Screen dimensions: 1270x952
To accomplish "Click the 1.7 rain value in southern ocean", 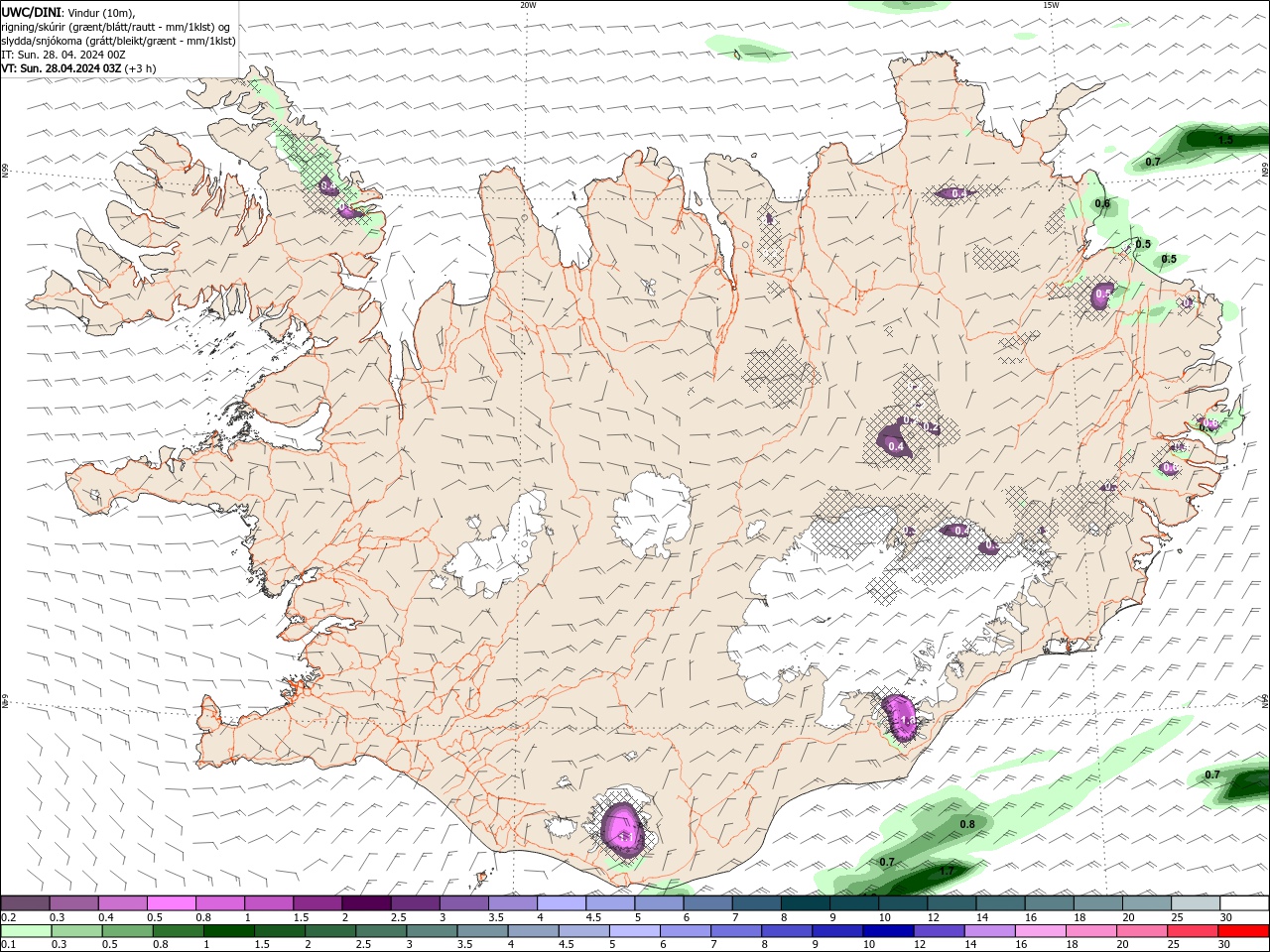I will [x=947, y=872].
